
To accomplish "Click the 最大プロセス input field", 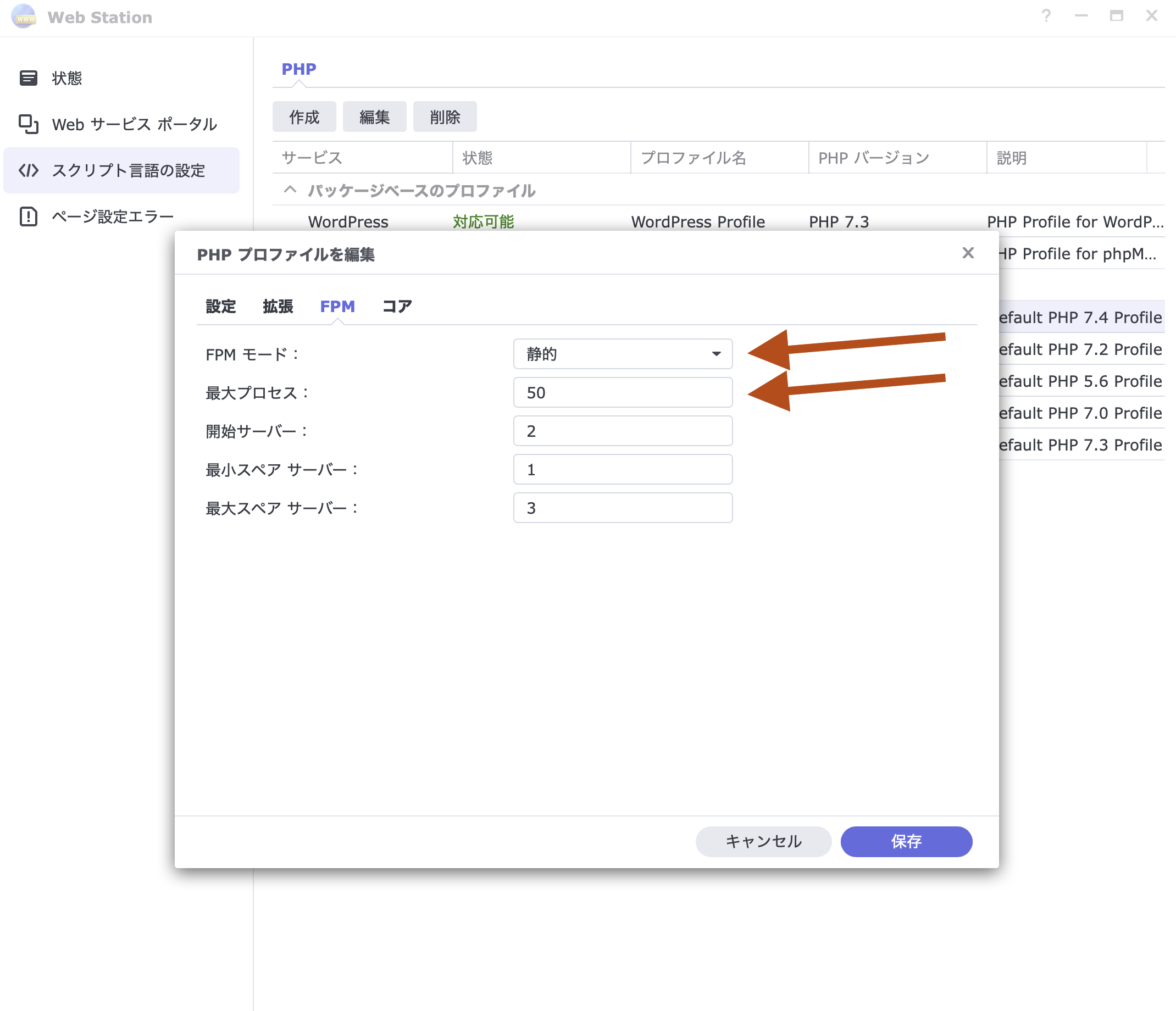I will 623,393.
